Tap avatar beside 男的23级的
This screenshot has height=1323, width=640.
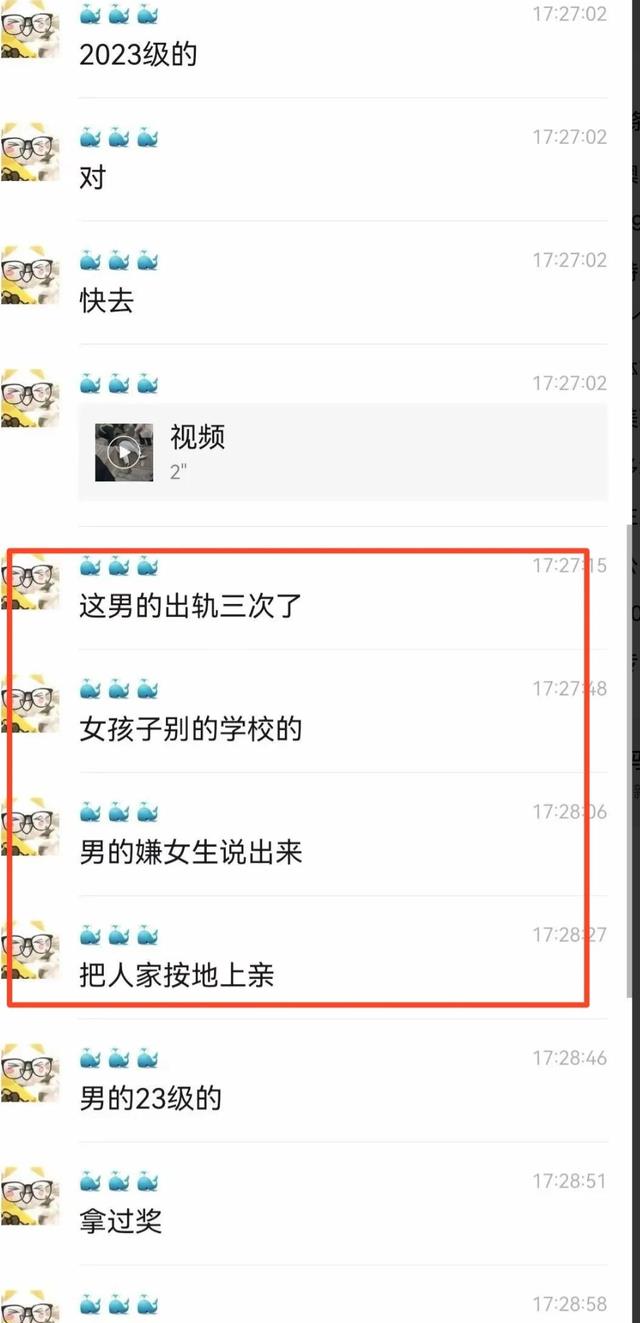pyautogui.click(x=27, y=1073)
